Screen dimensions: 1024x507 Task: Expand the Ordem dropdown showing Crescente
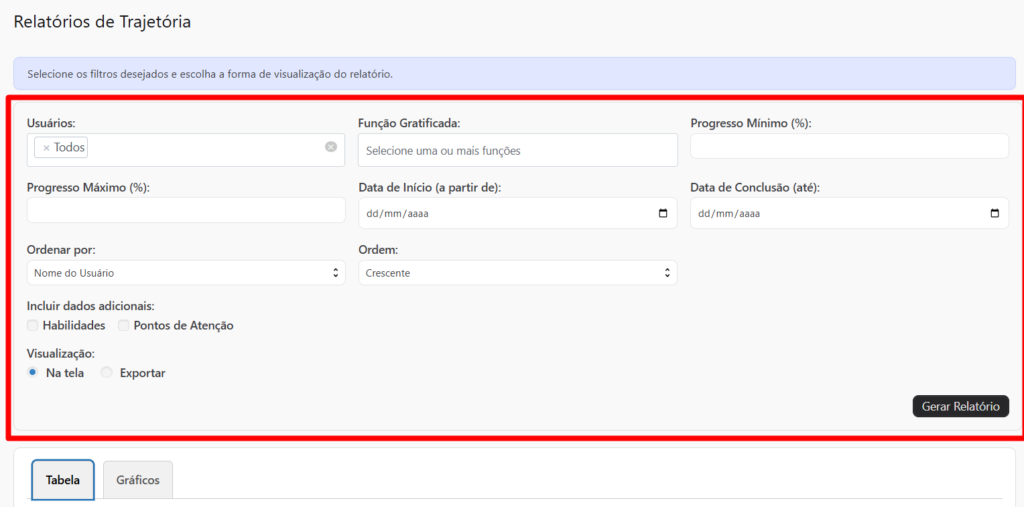[517, 273]
